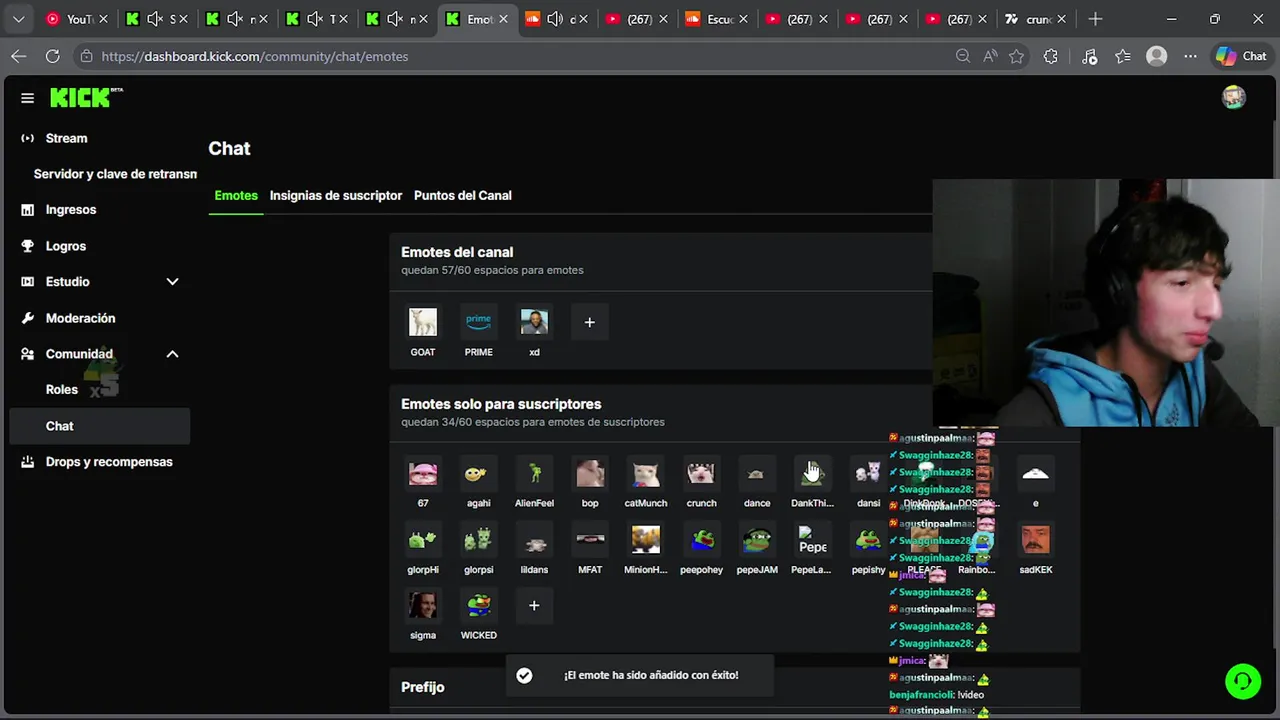Viewport: 1280px width, 720px height.
Task: Click the KICK logo
Action: pos(86,97)
